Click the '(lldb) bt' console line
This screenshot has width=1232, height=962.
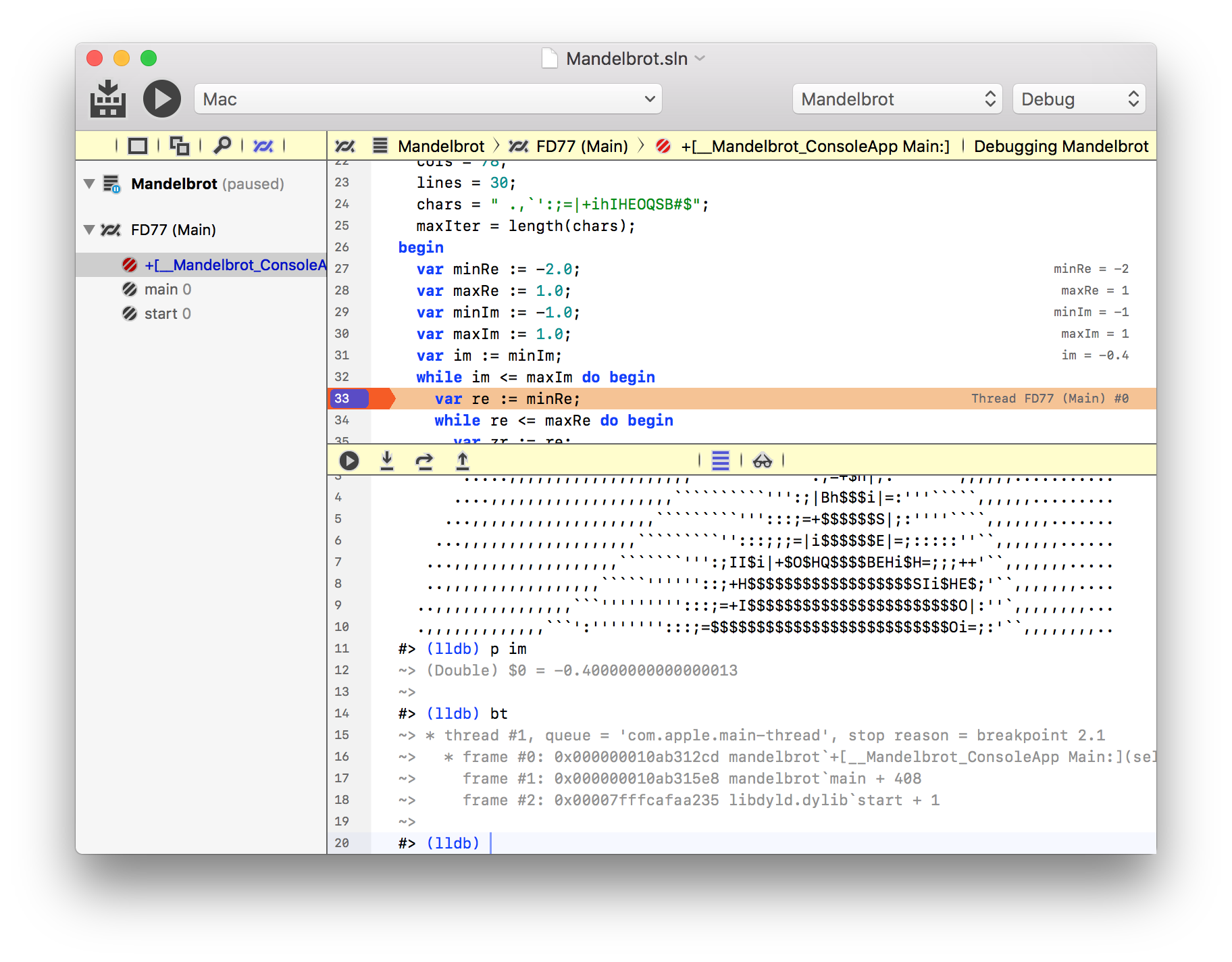453,713
